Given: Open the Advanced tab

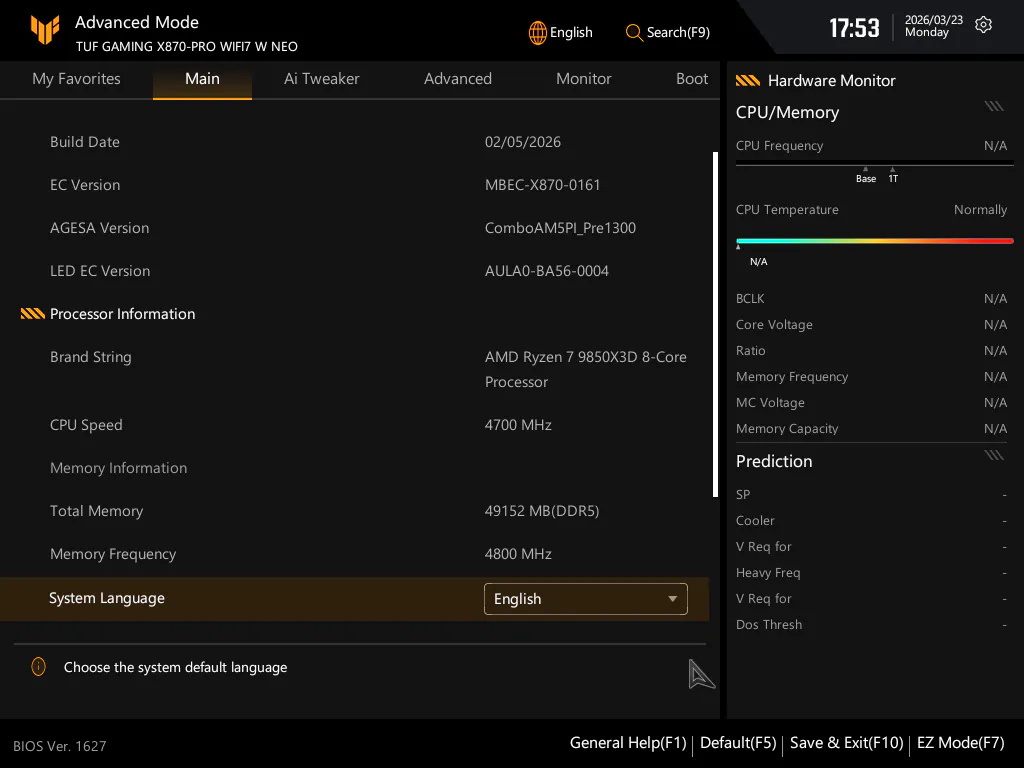Looking at the screenshot, I should (x=458, y=79).
